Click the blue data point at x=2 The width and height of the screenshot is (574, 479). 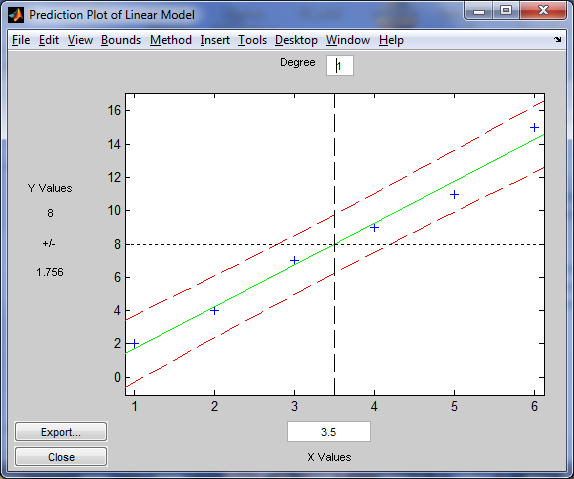(215, 311)
